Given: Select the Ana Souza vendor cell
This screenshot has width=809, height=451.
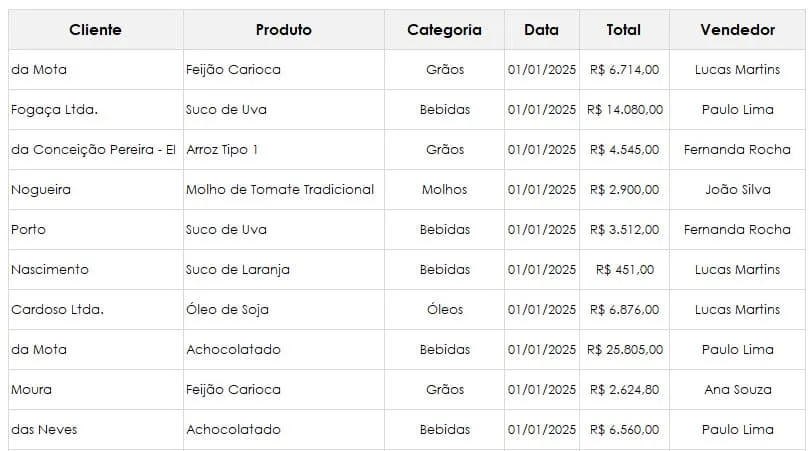Looking at the screenshot, I should coord(737,389).
